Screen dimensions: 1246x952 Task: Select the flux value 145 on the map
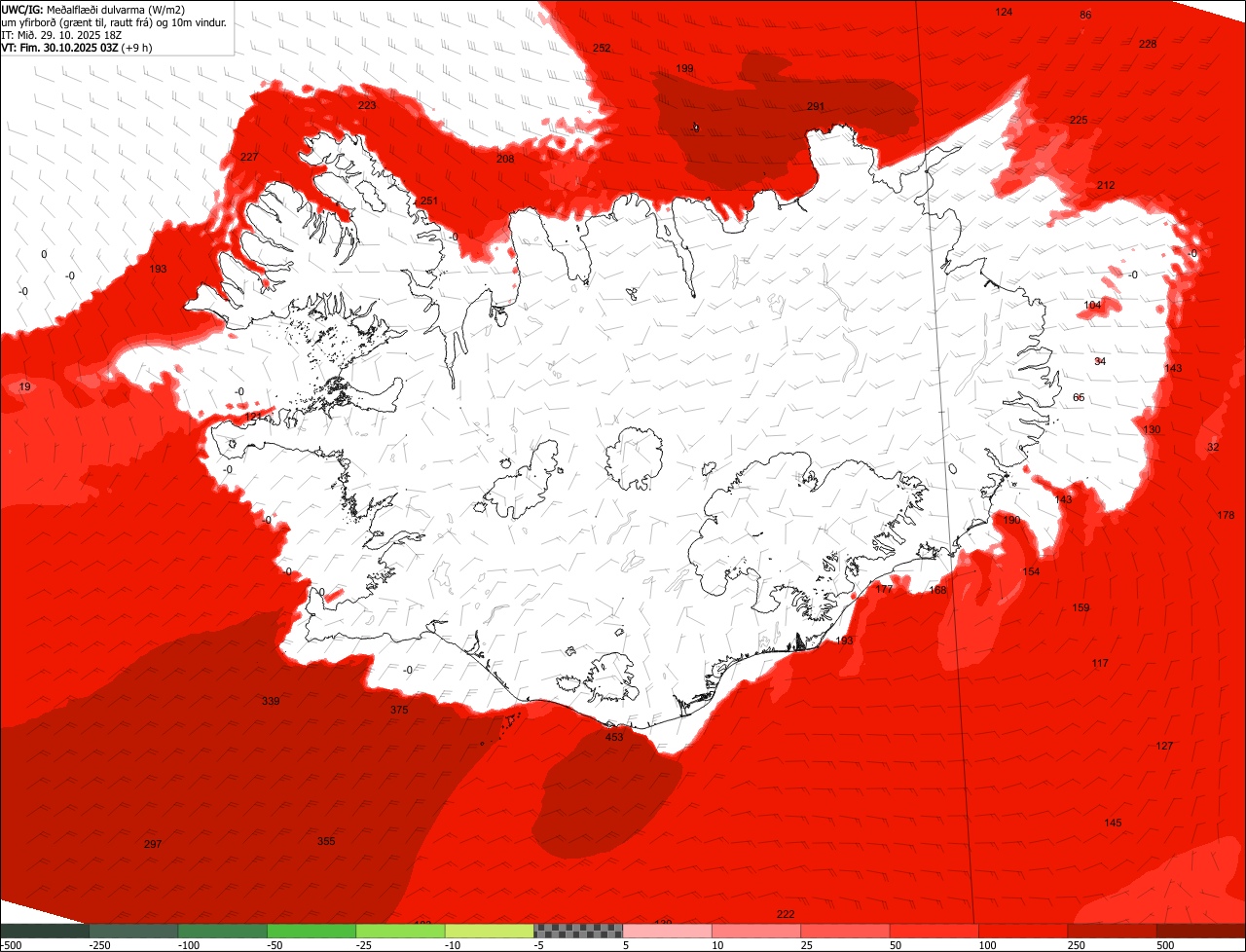point(1113,824)
